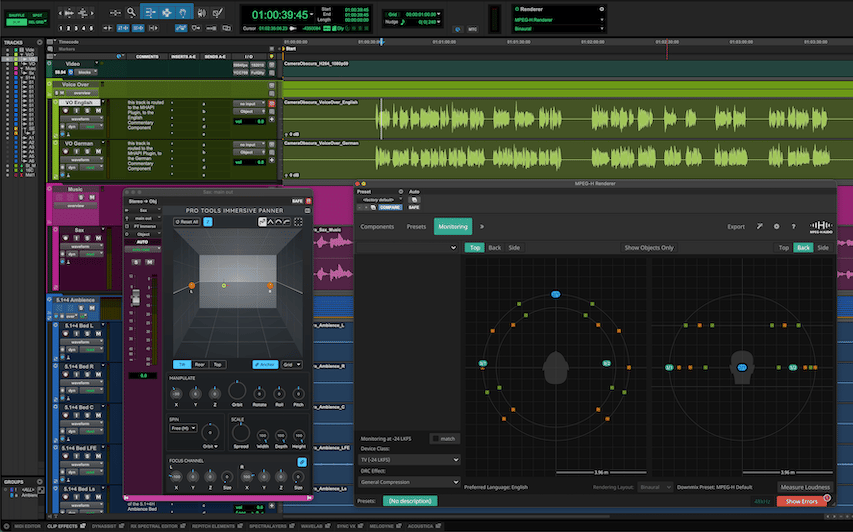Enable Slip edit mode

16,22
